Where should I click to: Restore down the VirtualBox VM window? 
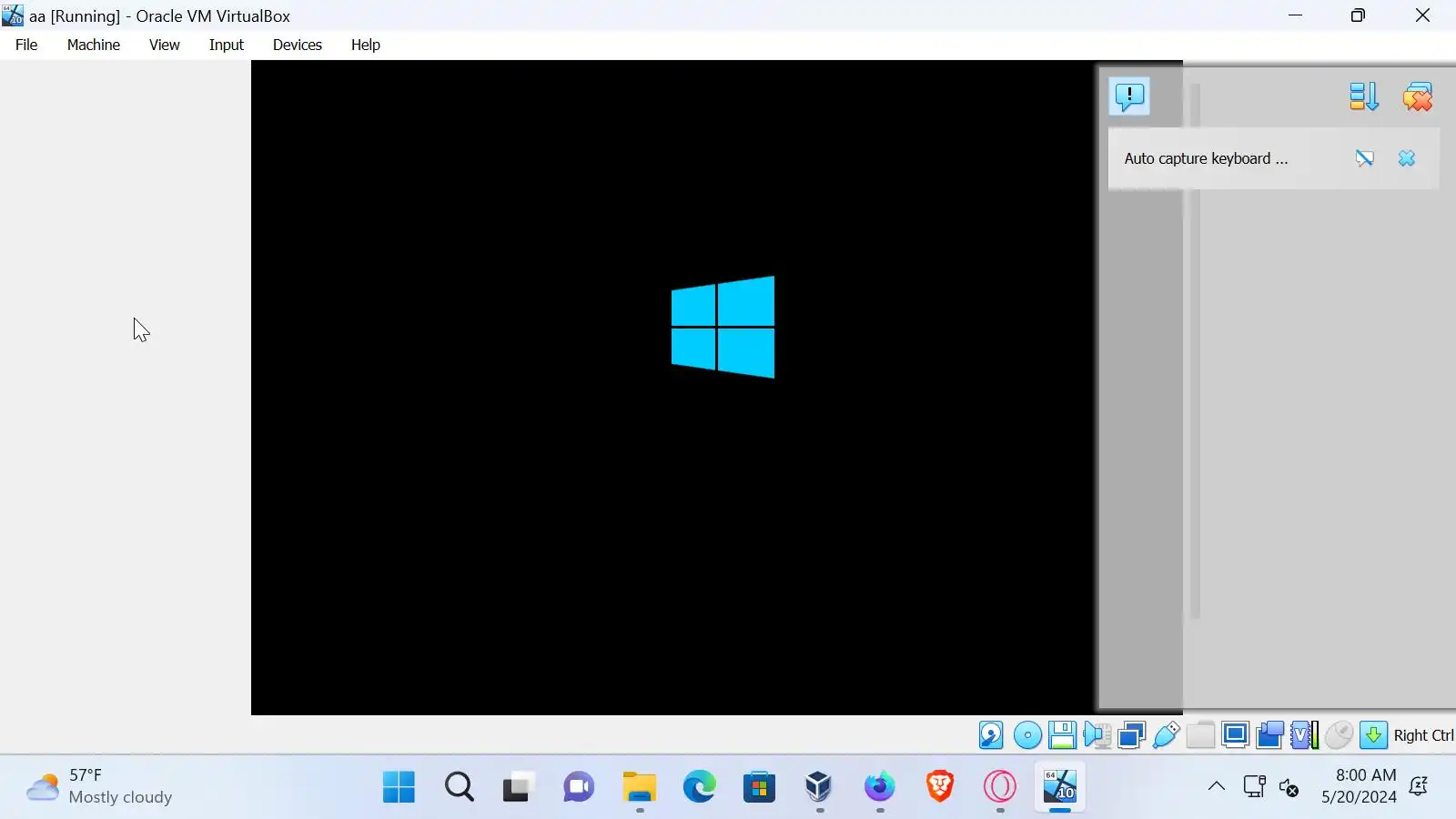(x=1358, y=15)
